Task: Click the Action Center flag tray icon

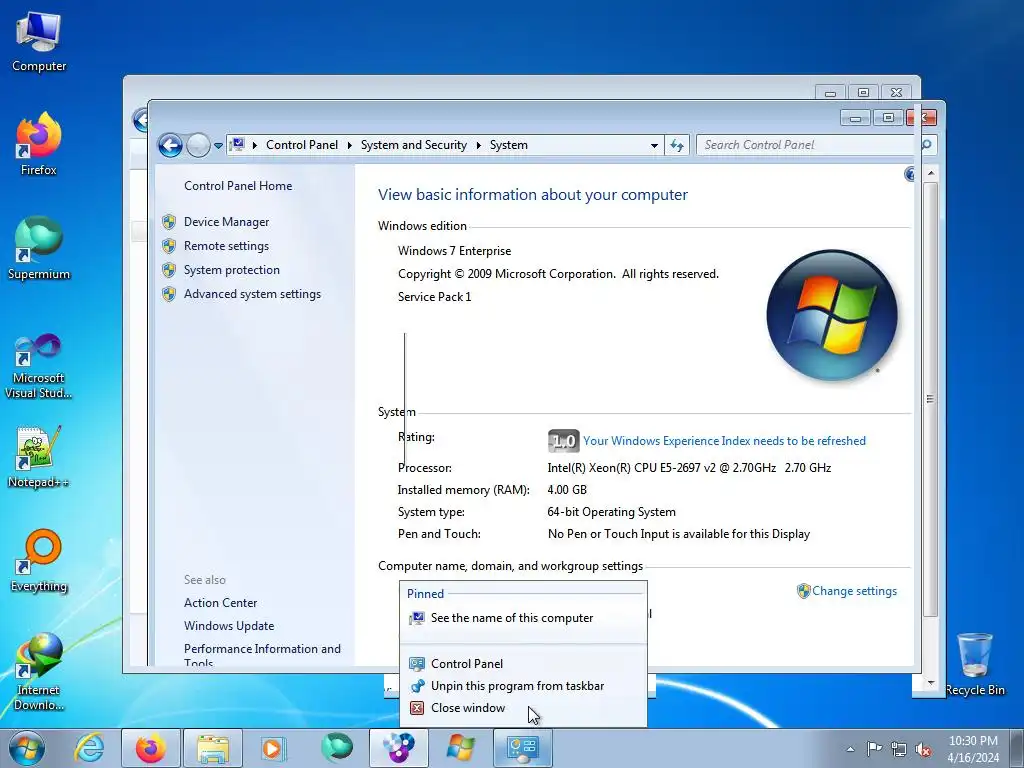Action: pyautogui.click(x=874, y=748)
